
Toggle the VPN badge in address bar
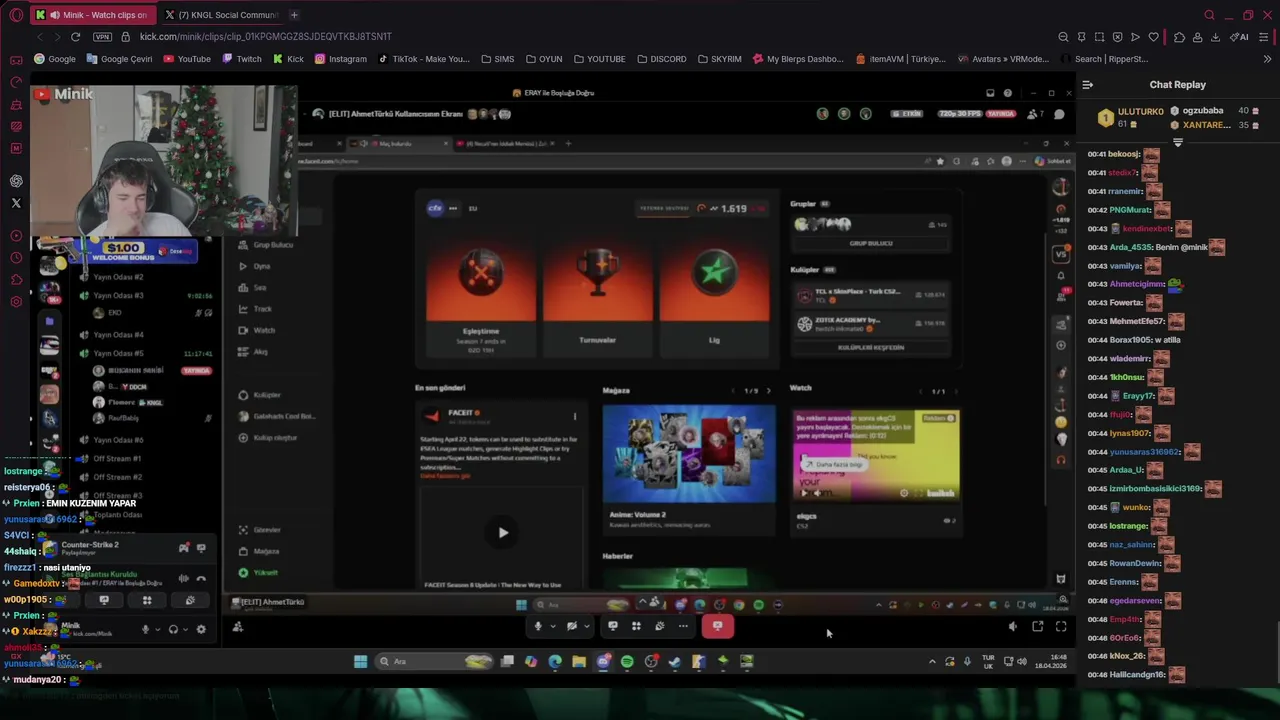[102, 37]
